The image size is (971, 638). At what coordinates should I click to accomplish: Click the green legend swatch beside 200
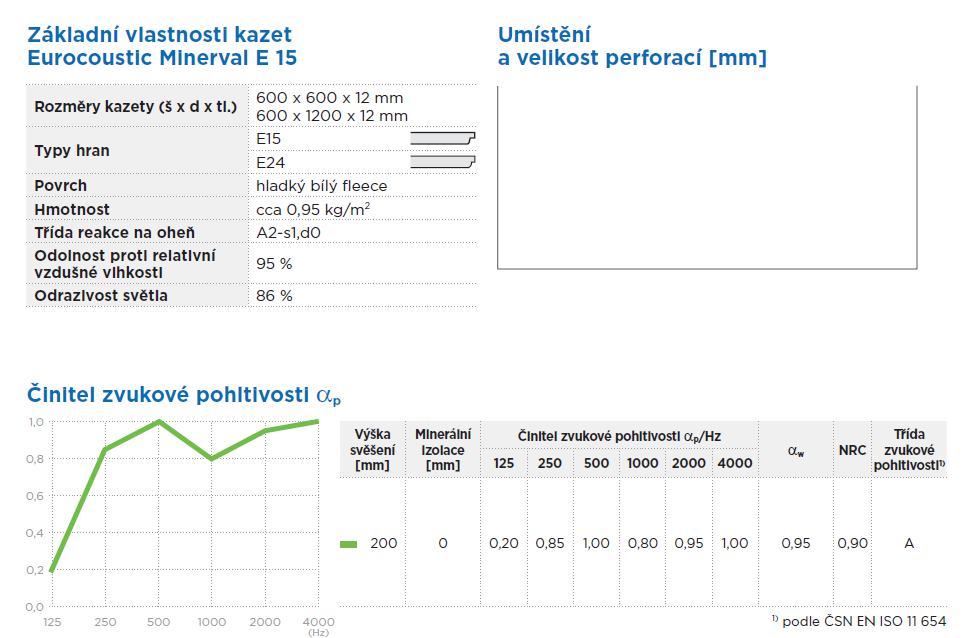tap(349, 544)
